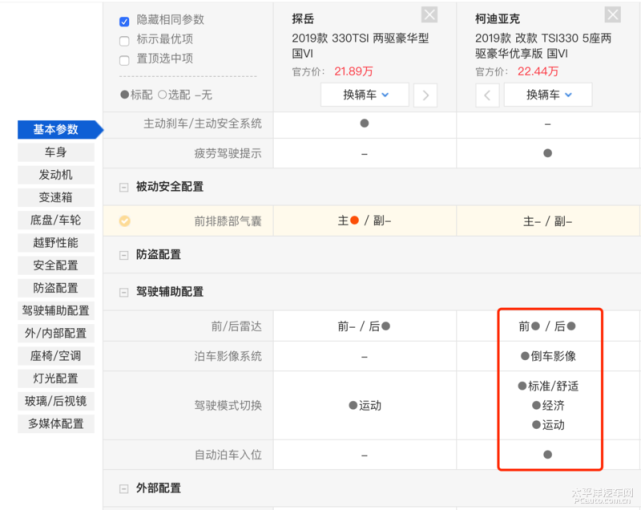The width and height of the screenshot is (641, 510).
Task: Click the 经济 driving mode value
Action: [x=548, y=406]
